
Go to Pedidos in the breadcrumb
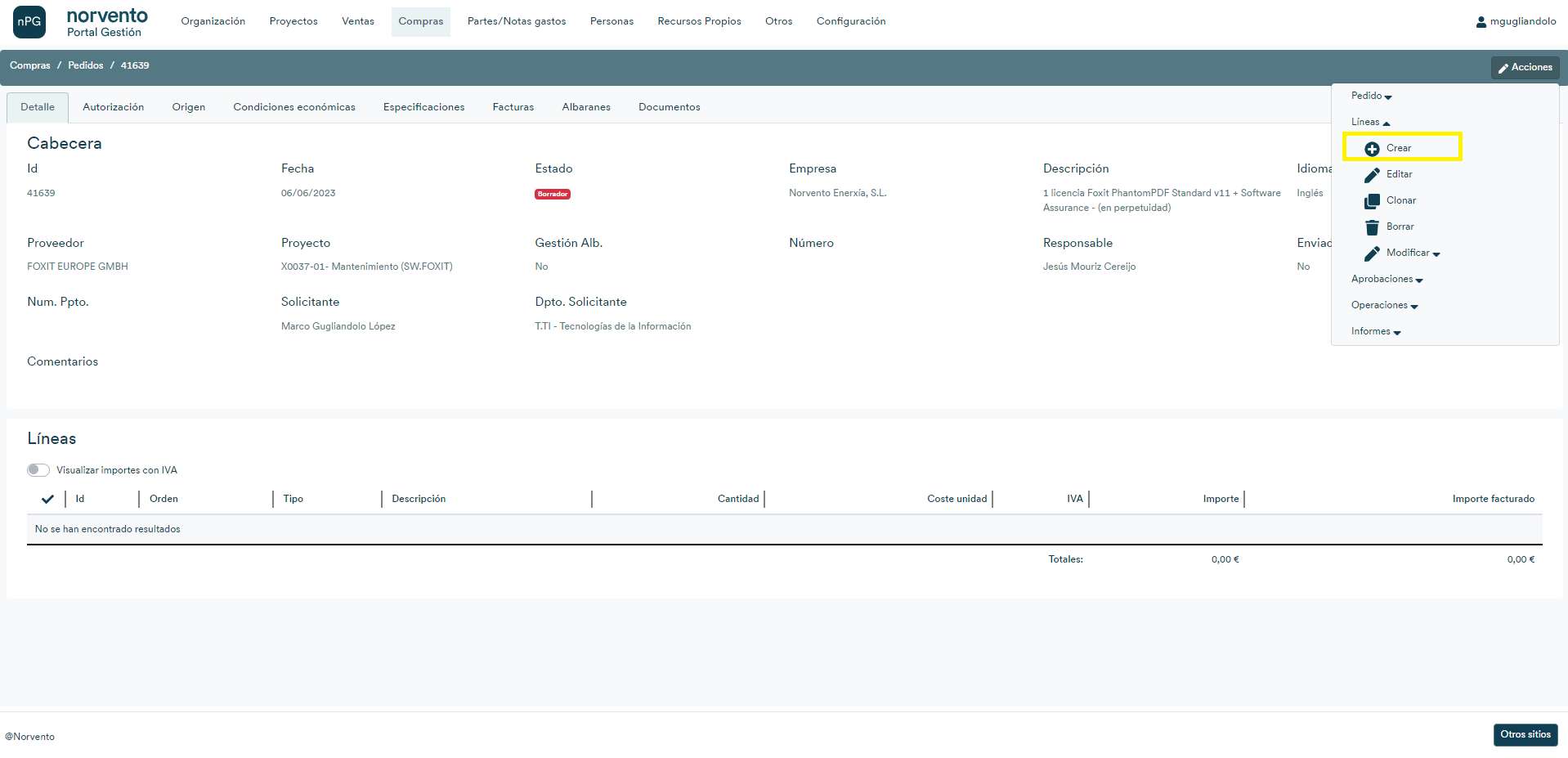(86, 65)
